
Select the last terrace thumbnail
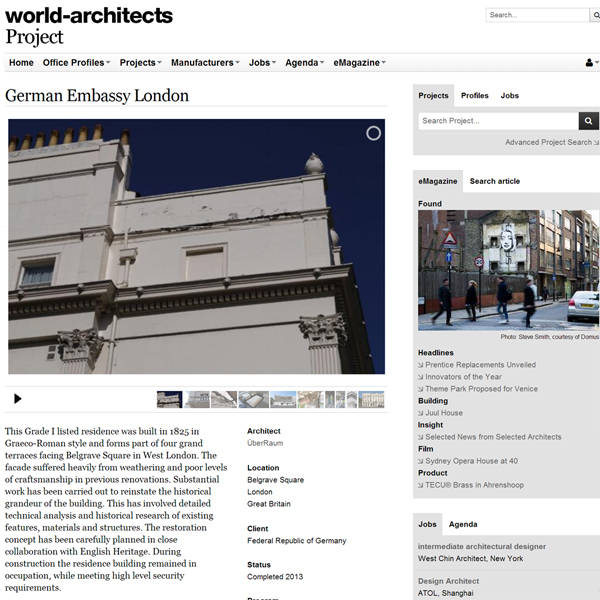[x=371, y=399]
